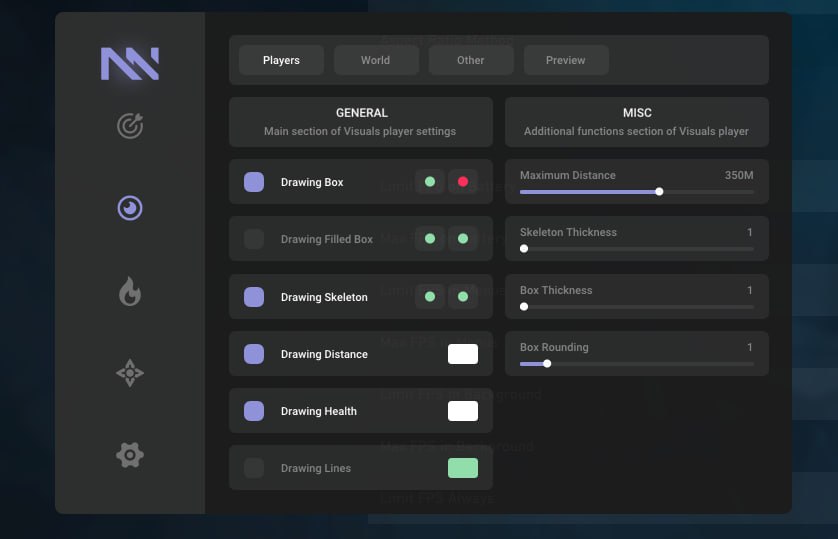Open settings via the gear icon
Image resolution: width=838 pixels, height=539 pixels.
click(130, 455)
